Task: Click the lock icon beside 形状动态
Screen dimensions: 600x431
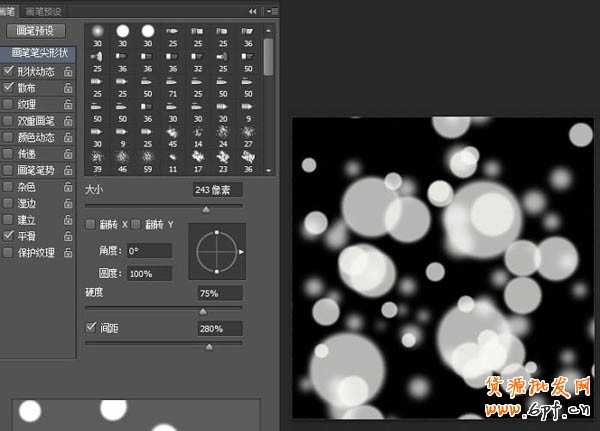Action: (68, 72)
